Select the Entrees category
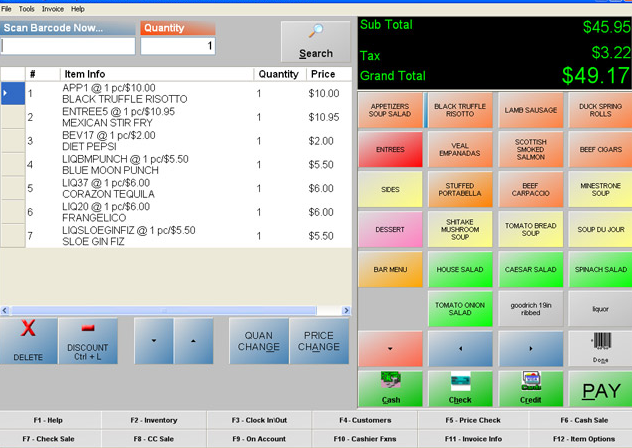Image resolution: width=632 pixels, height=448 pixels. pos(390,150)
